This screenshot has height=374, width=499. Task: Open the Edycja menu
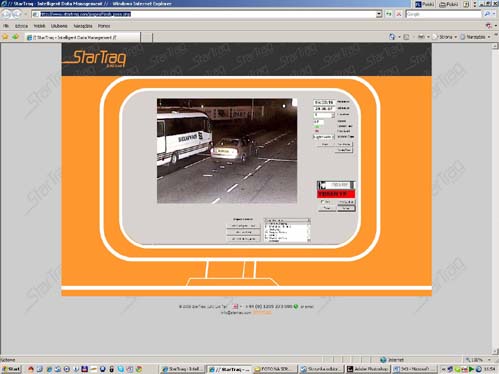(21, 26)
